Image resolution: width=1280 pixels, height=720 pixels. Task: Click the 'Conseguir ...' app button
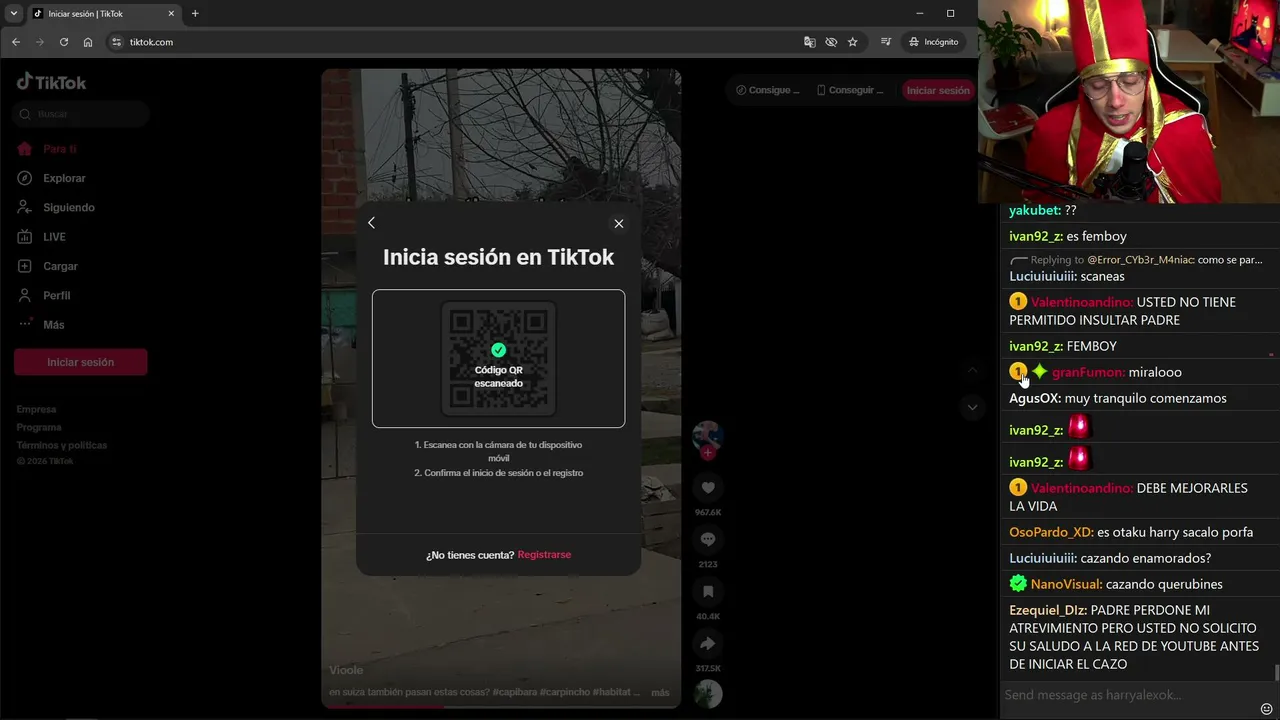point(851,90)
